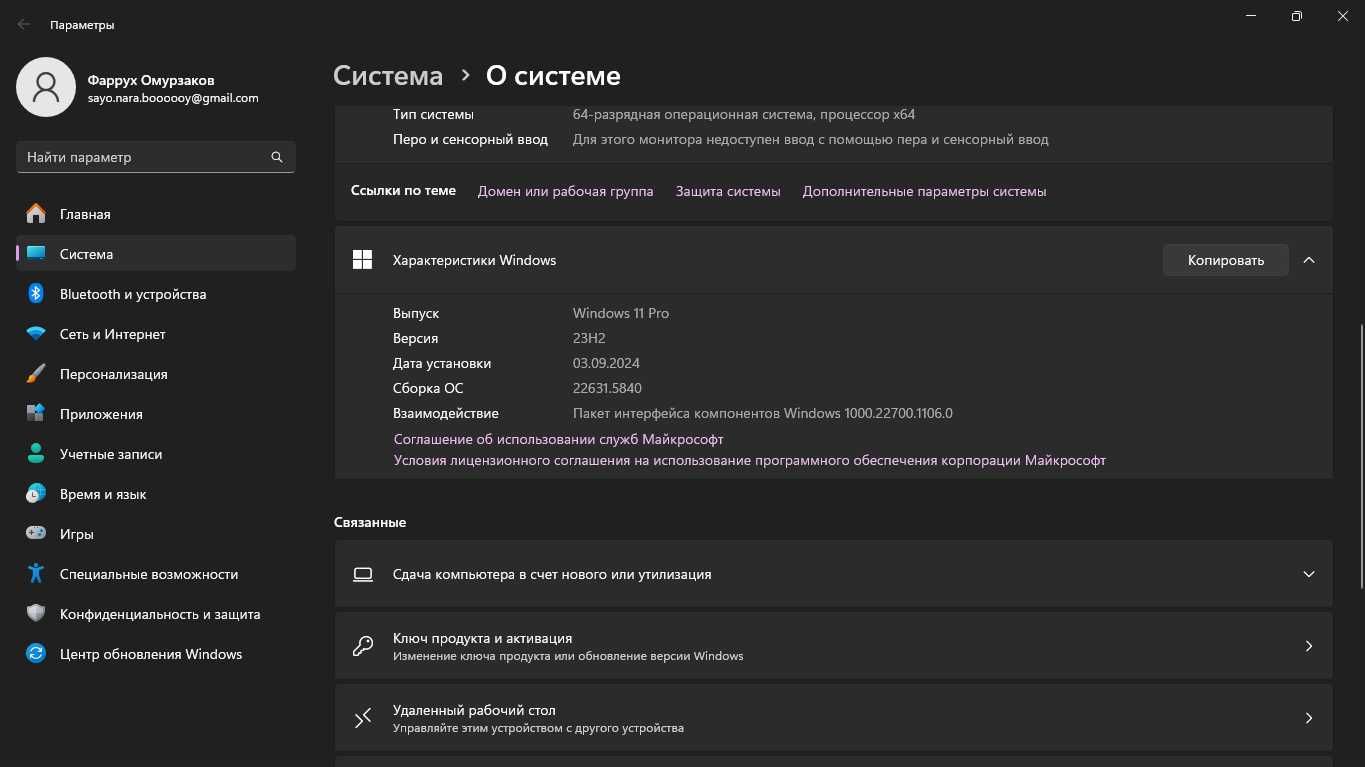Select Bluetooth и устройства section
Viewport: 1365px width, 767px height.
[156, 294]
